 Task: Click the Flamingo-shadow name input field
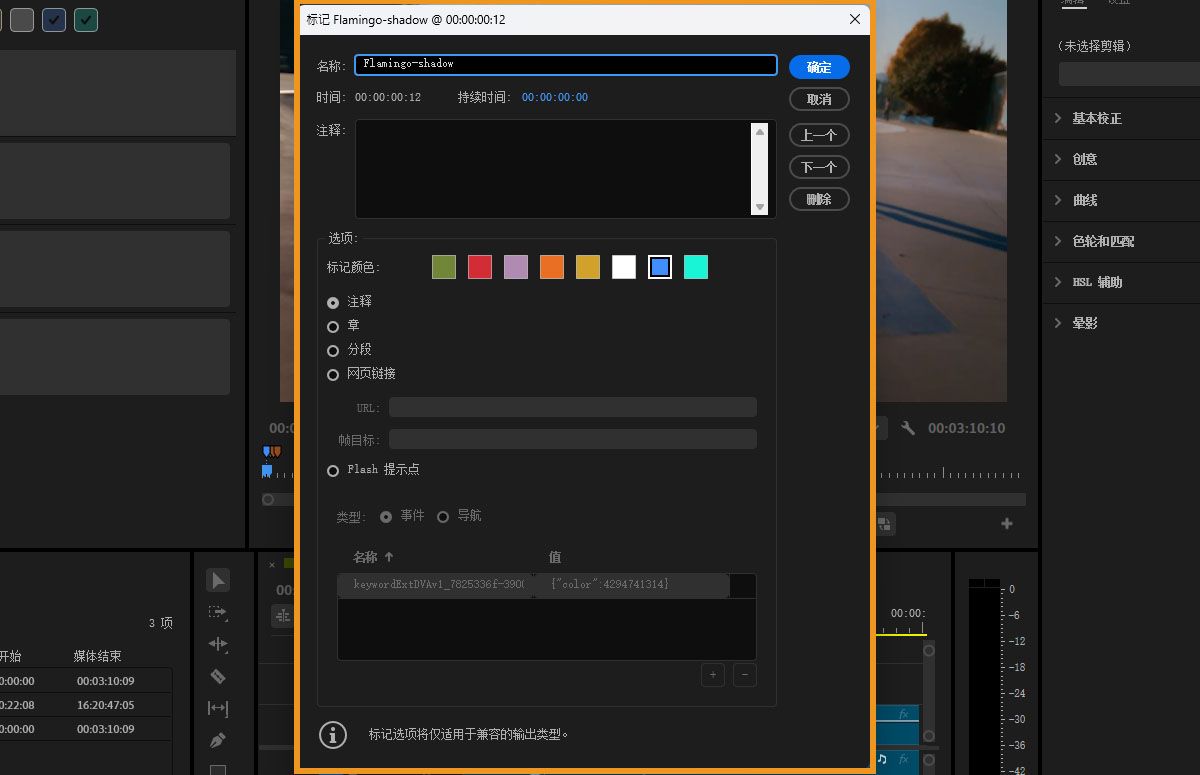pos(565,64)
